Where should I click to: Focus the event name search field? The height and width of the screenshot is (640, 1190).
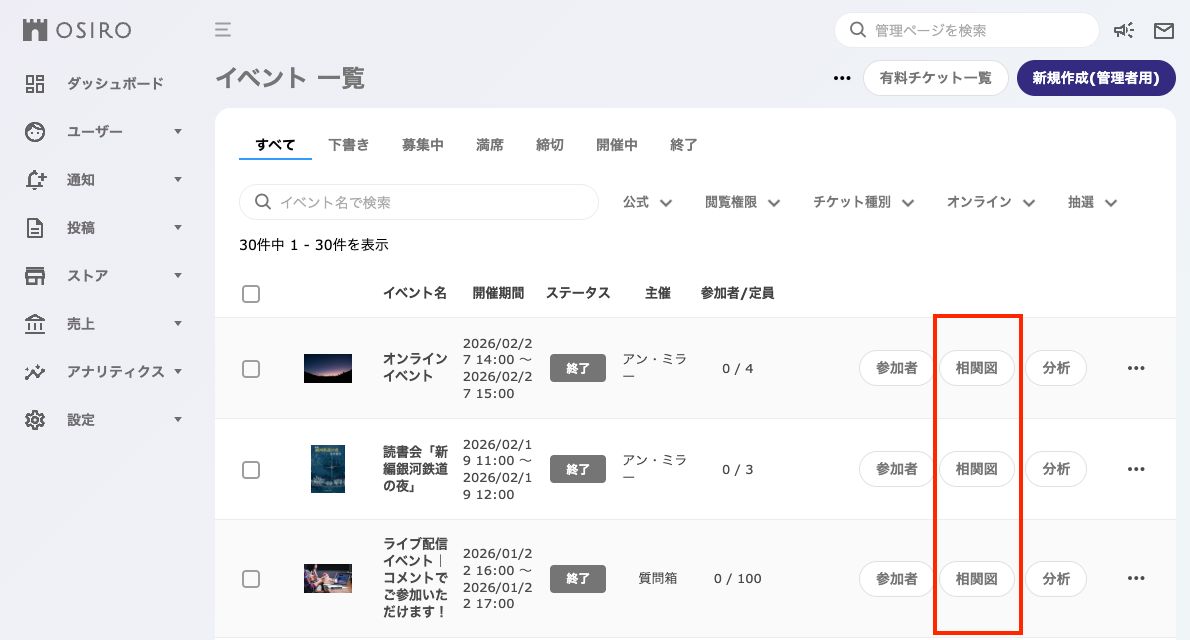click(419, 202)
